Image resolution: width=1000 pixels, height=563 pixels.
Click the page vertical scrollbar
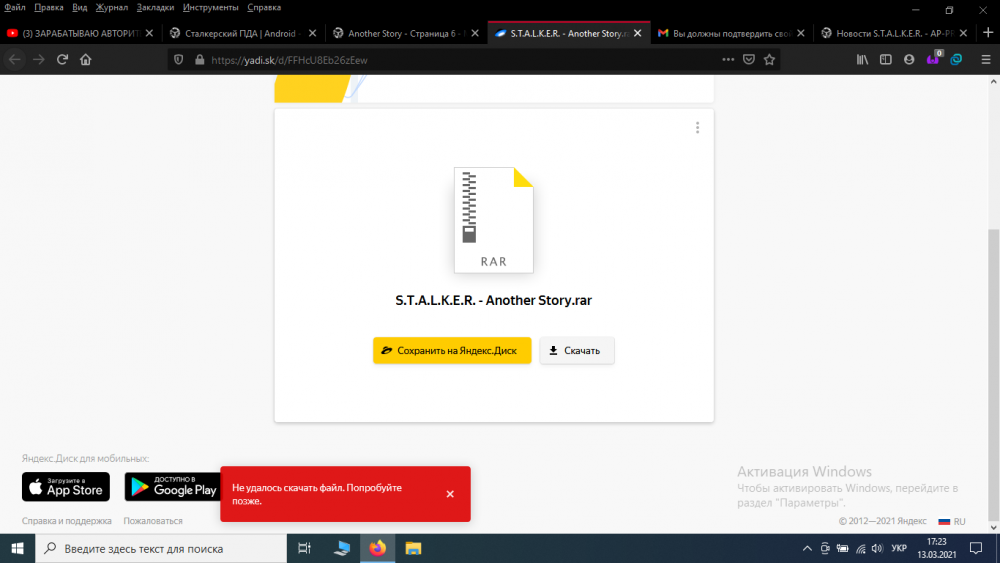994,375
